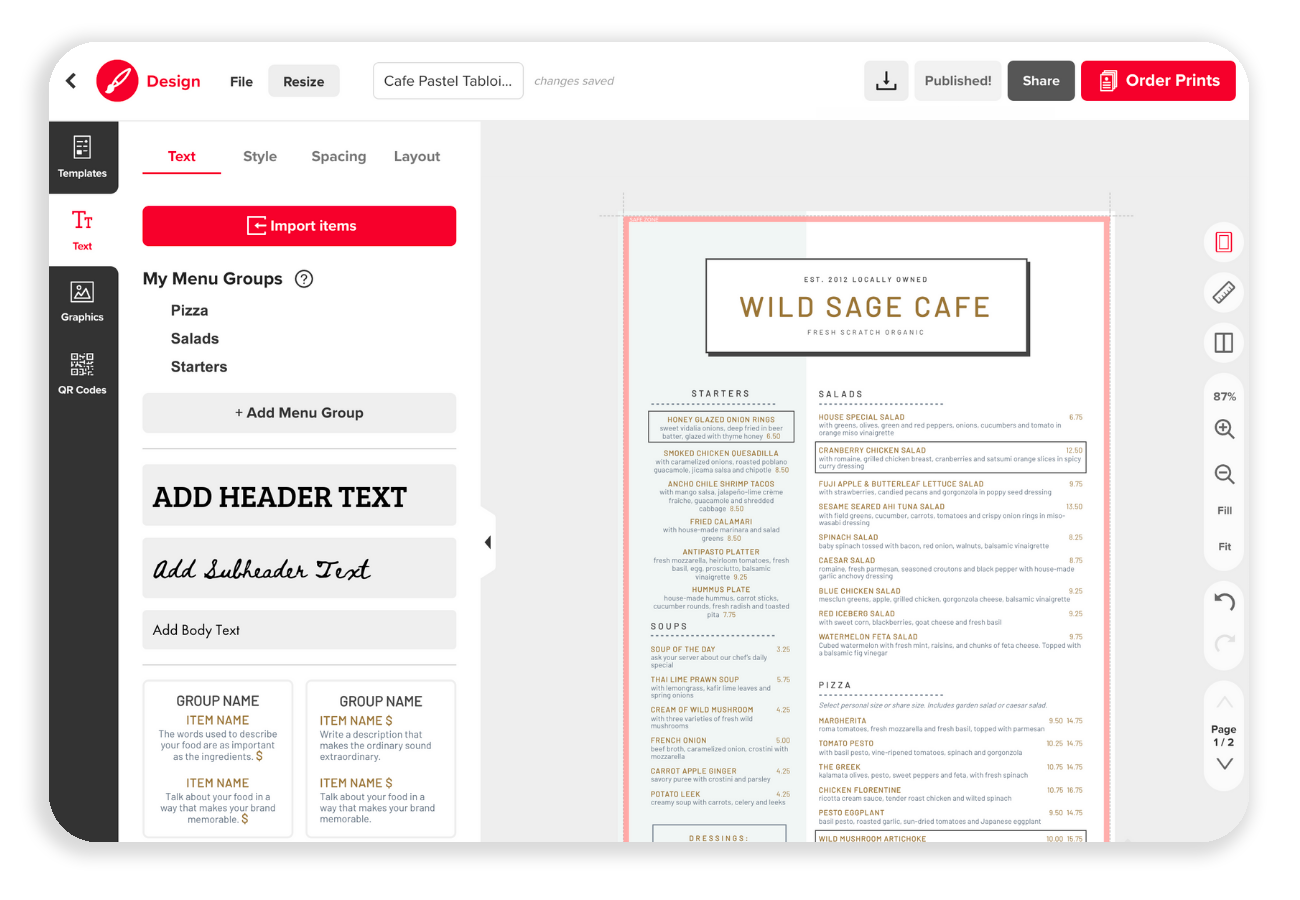
Task: Undo the last change
Action: click(1224, 602)
